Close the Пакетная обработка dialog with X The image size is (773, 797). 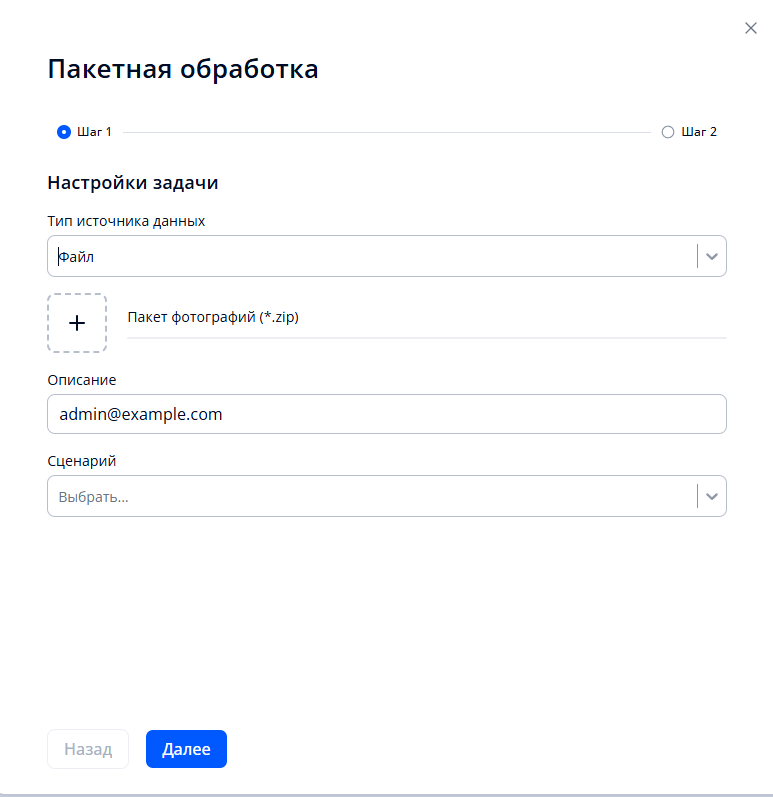(x=751, y=28)
